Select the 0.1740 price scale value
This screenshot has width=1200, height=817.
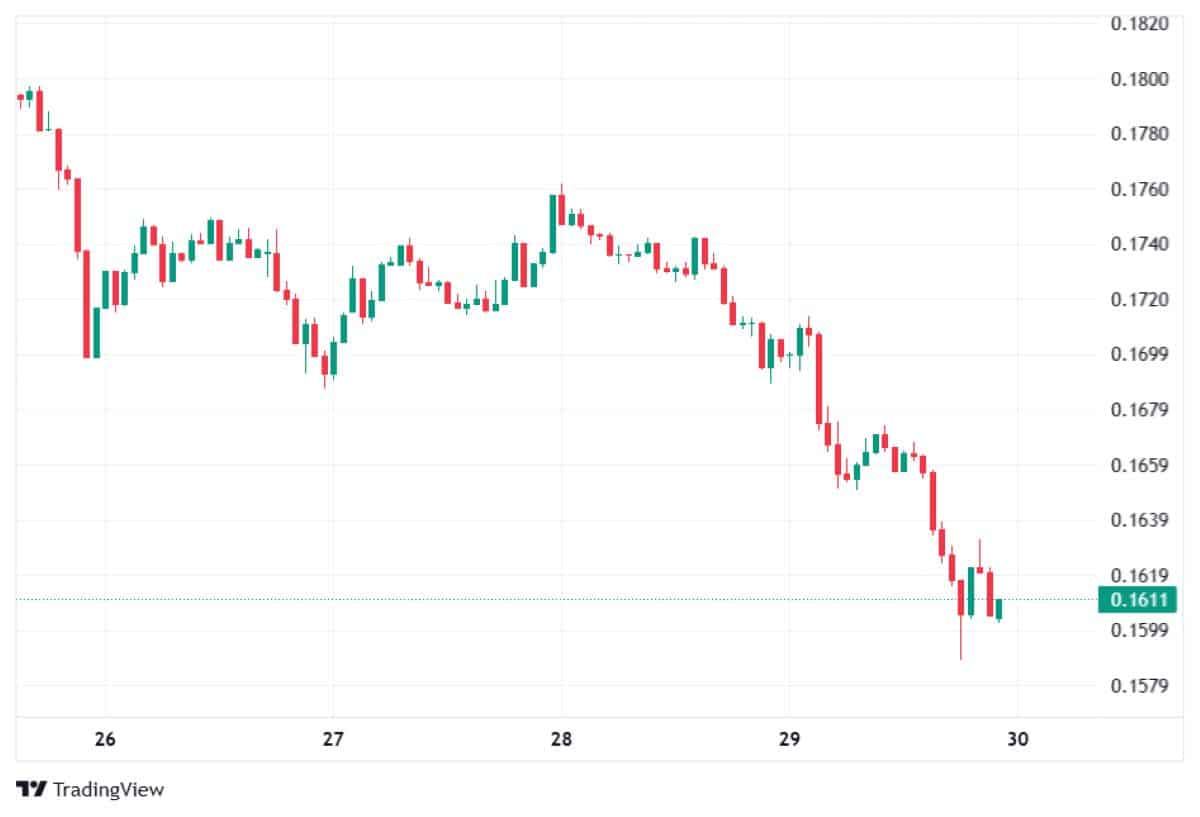[1140, 244]
